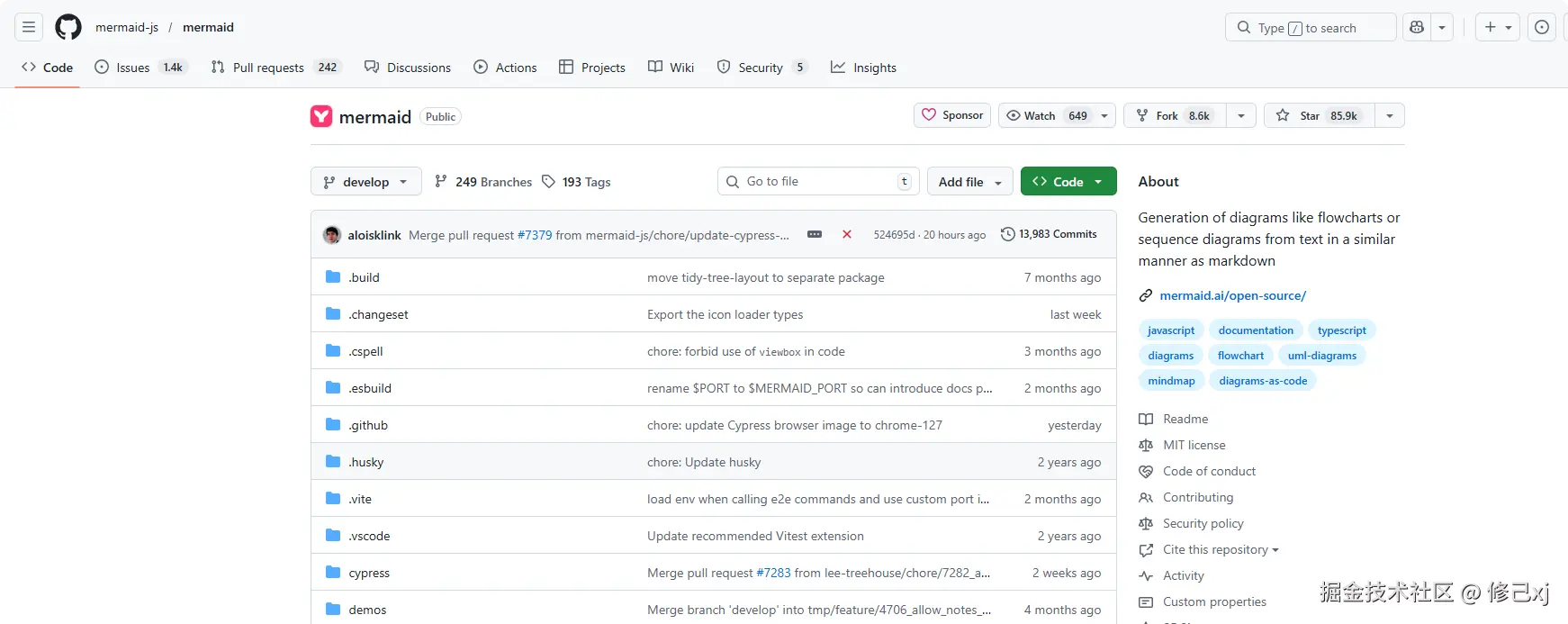Open the Copilot icon in header
The image size is (1568, 624).
point(1417,27)
